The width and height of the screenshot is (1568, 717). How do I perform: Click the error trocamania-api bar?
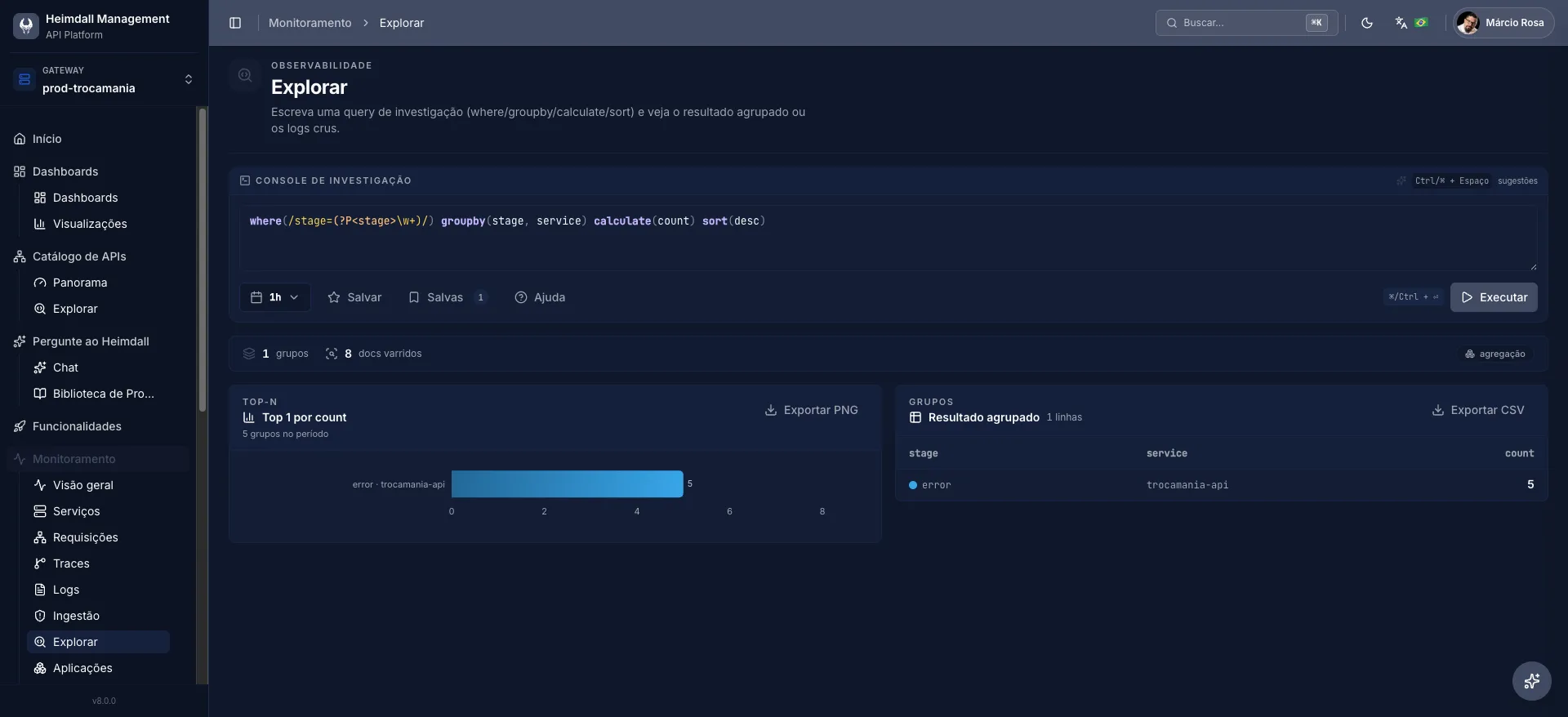pyautogui.click(x=567, y=484)
